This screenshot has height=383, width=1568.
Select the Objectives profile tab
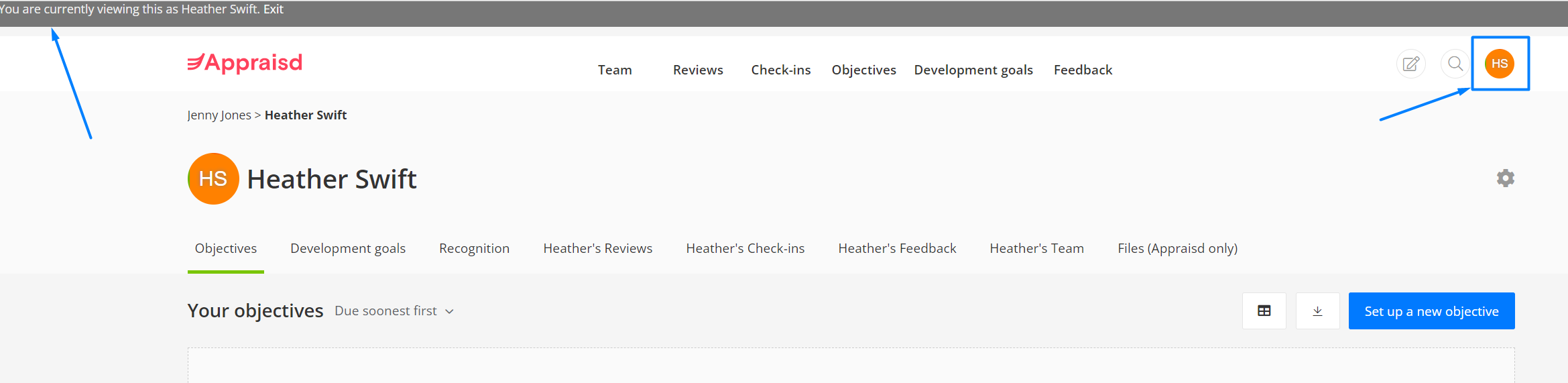(x=226, y=248)
